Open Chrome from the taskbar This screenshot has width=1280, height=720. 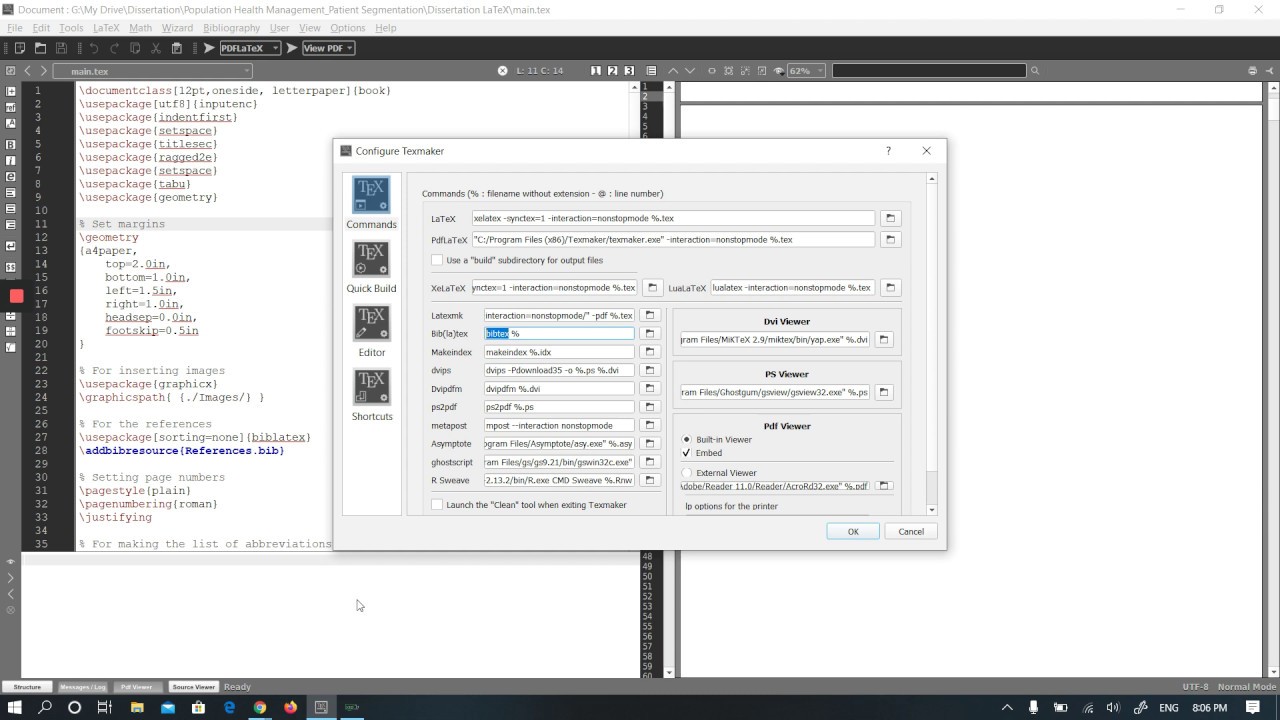pyautogui.click(x=259, y=707)
